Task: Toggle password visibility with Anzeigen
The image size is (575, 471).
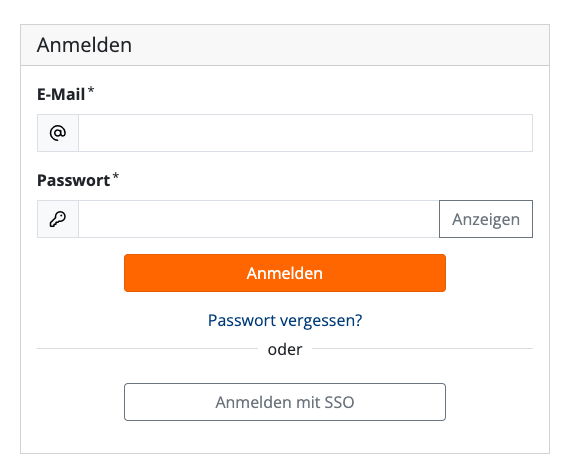Action: [486, 219]
